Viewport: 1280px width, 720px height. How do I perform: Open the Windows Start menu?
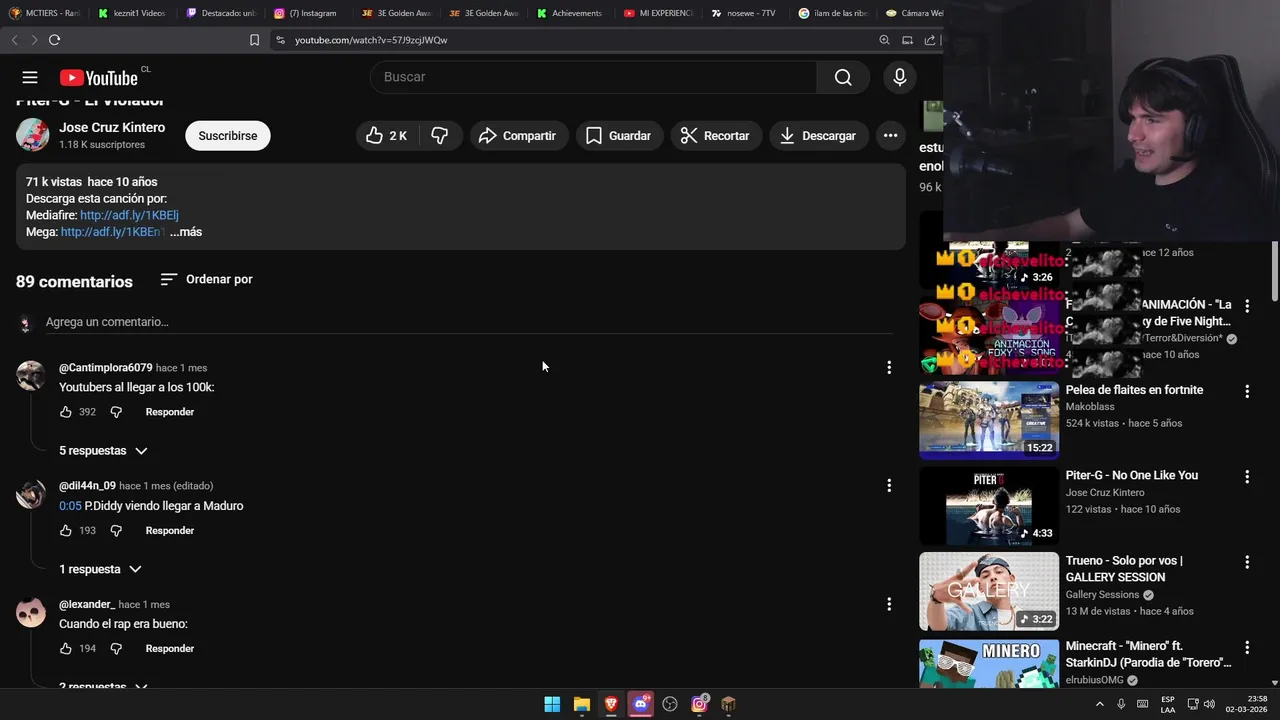pyautogui.click(x=552, y=704)
